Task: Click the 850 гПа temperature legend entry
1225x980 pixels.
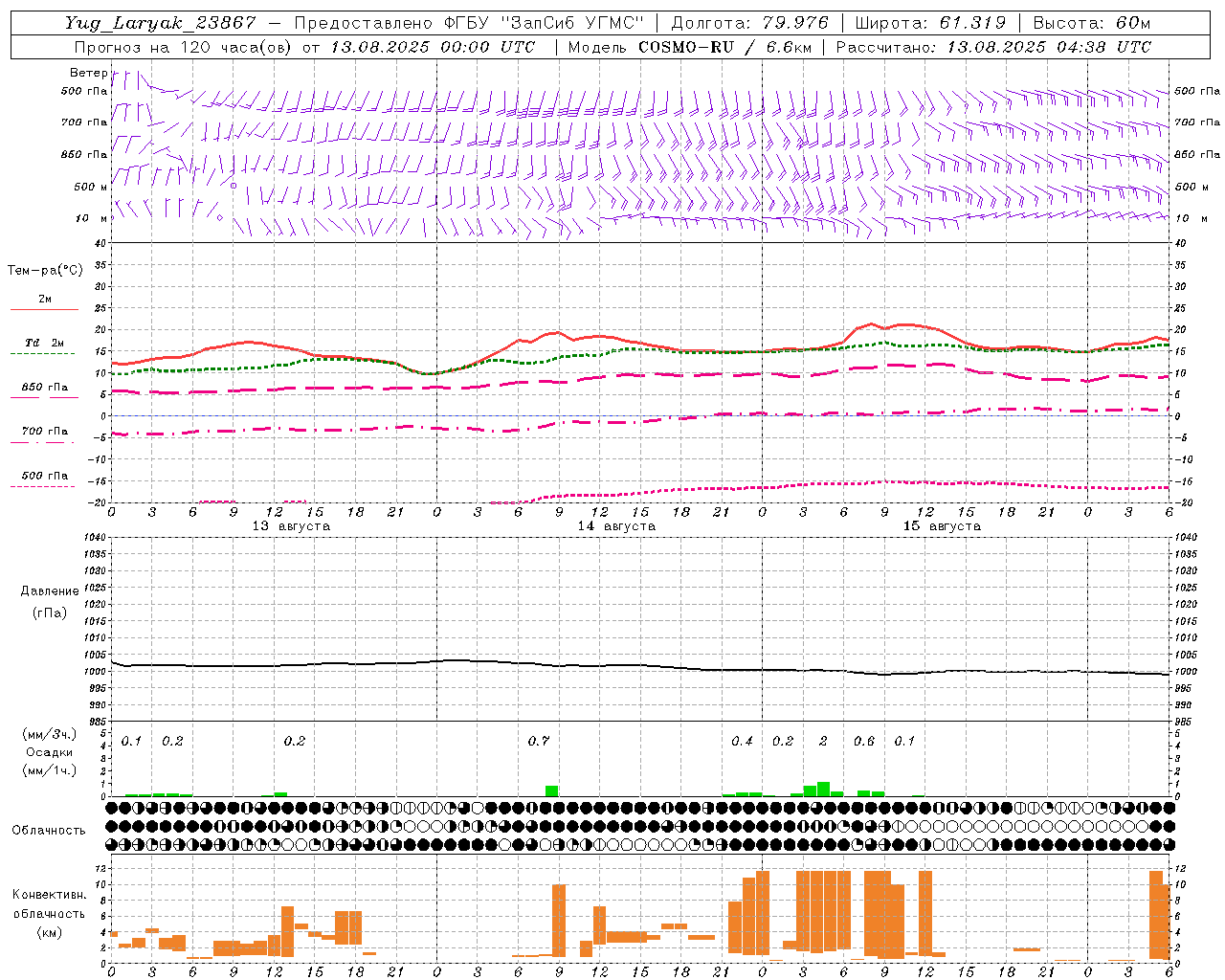Action: click(x=45, y=388)
